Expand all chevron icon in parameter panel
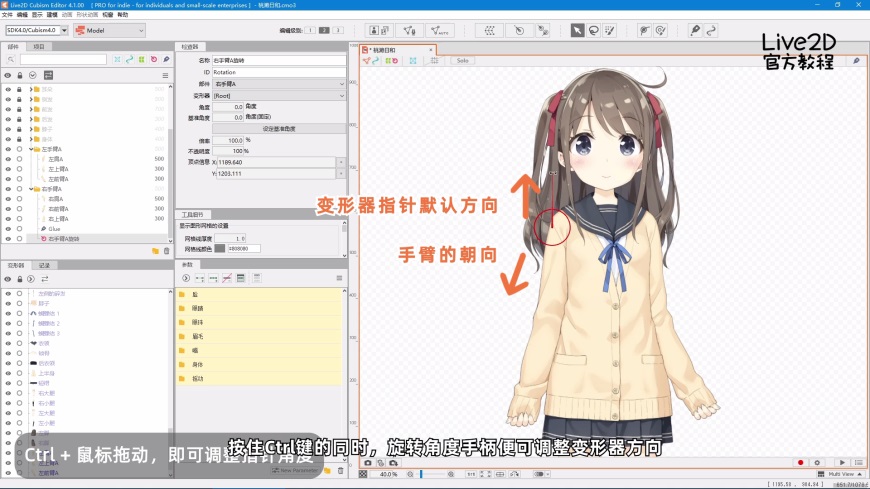Viewport: 870px width, 489px height. (x=186, y=278)
